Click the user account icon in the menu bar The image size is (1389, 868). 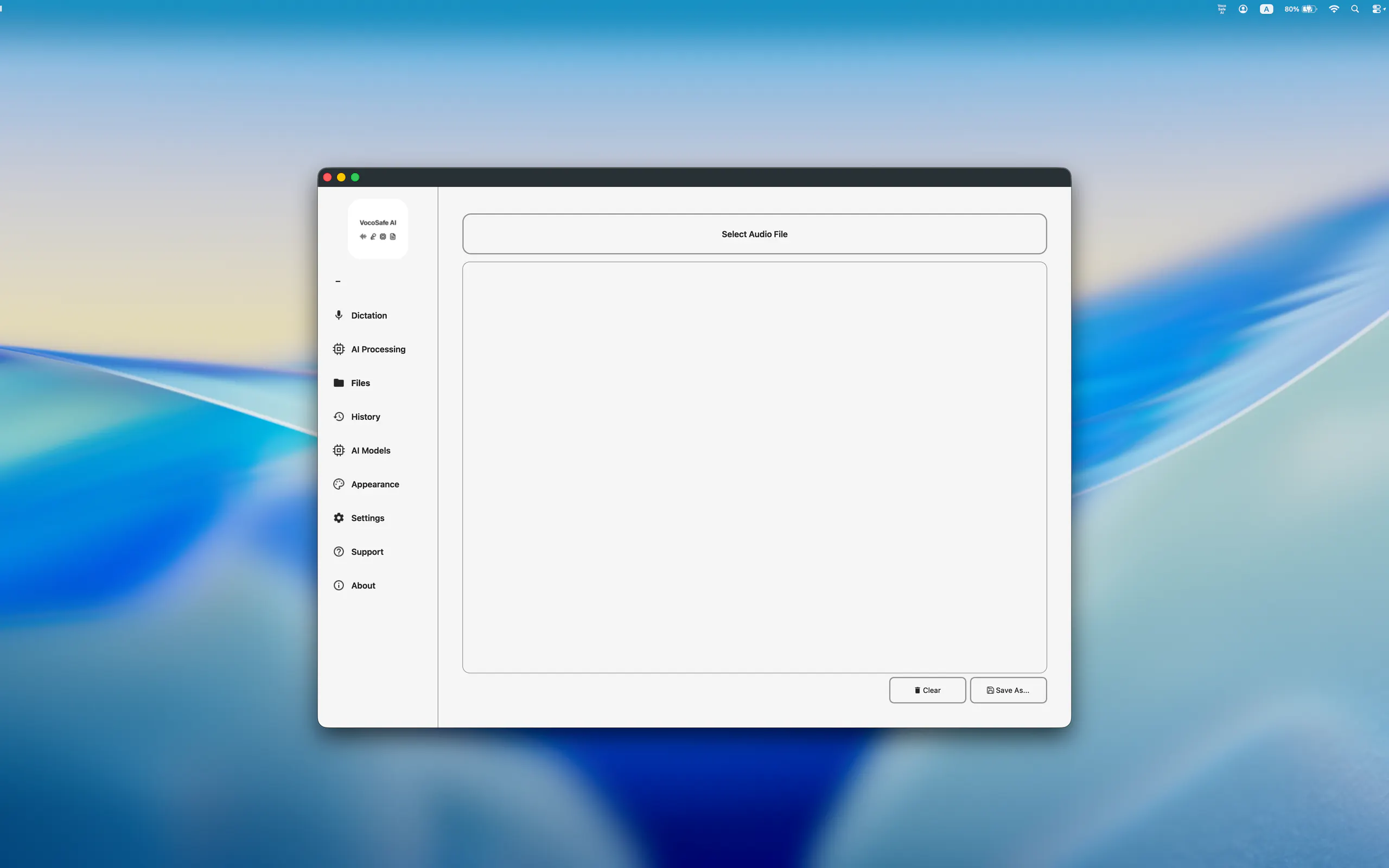[x=1243, y=9]
